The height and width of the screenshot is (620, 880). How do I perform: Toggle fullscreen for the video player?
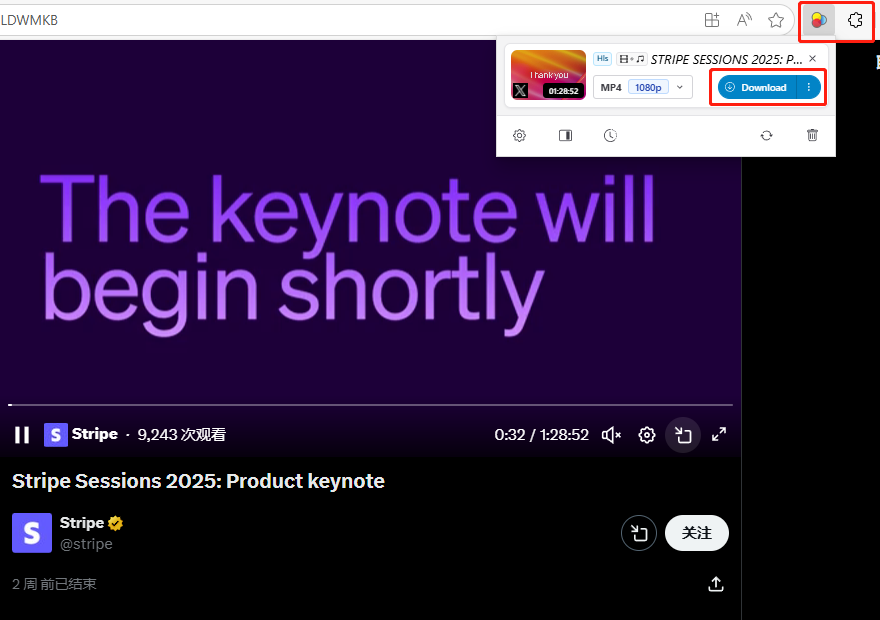click(719, 434)
